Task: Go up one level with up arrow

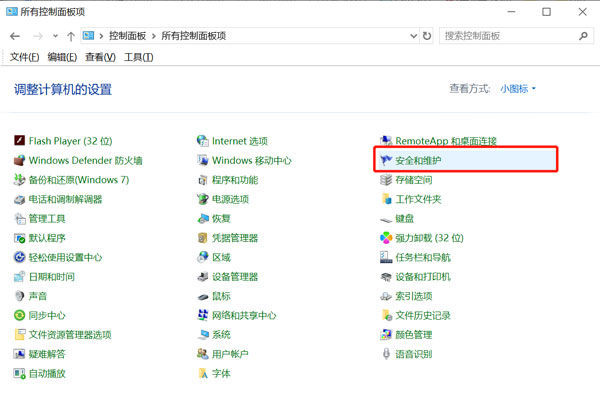Action: pyautogui.click(x=71, y=36)
